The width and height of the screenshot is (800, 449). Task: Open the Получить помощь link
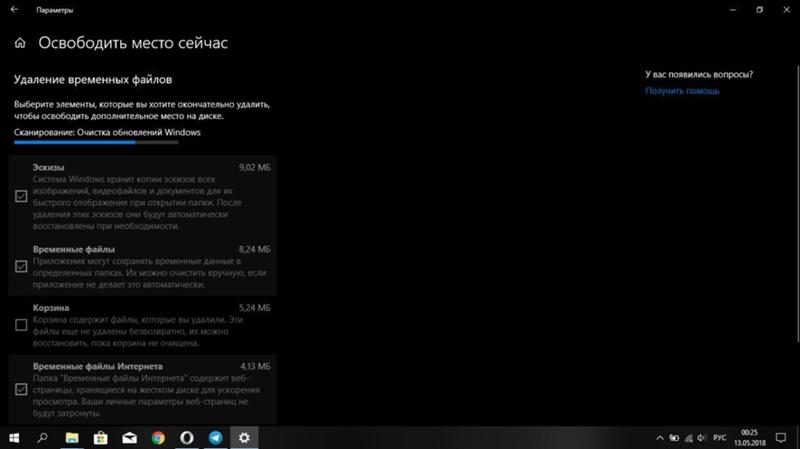tap(682, 91)
